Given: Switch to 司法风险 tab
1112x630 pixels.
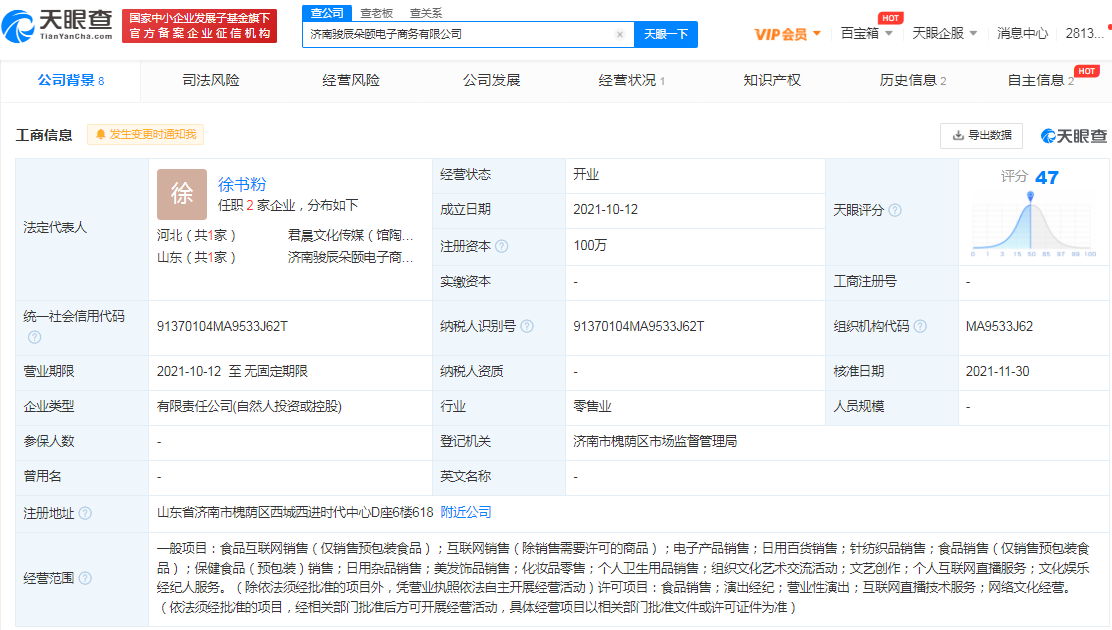Looking at the screenshot, I should [211, 80].
